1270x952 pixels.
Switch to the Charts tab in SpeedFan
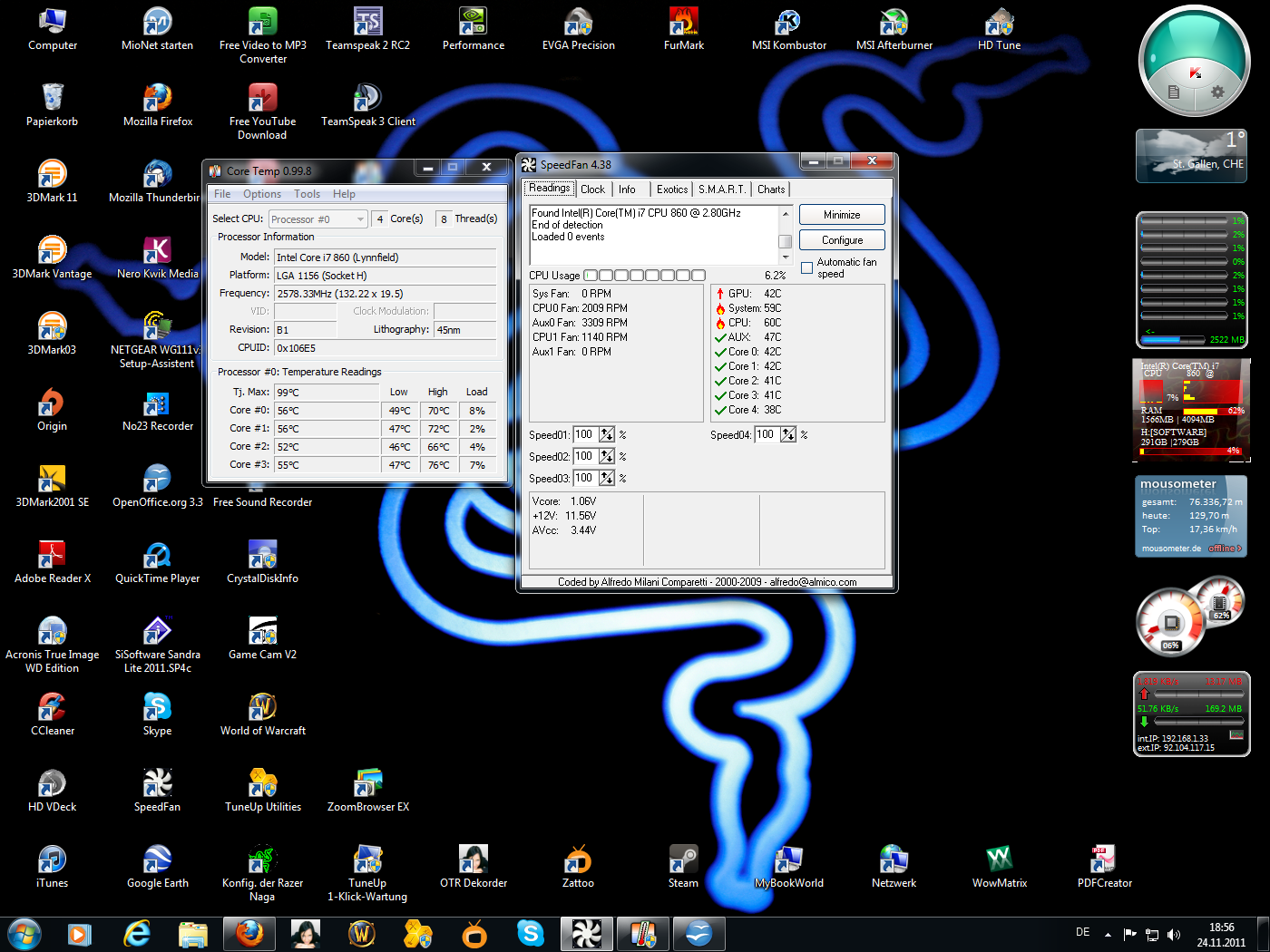(771, 189)
